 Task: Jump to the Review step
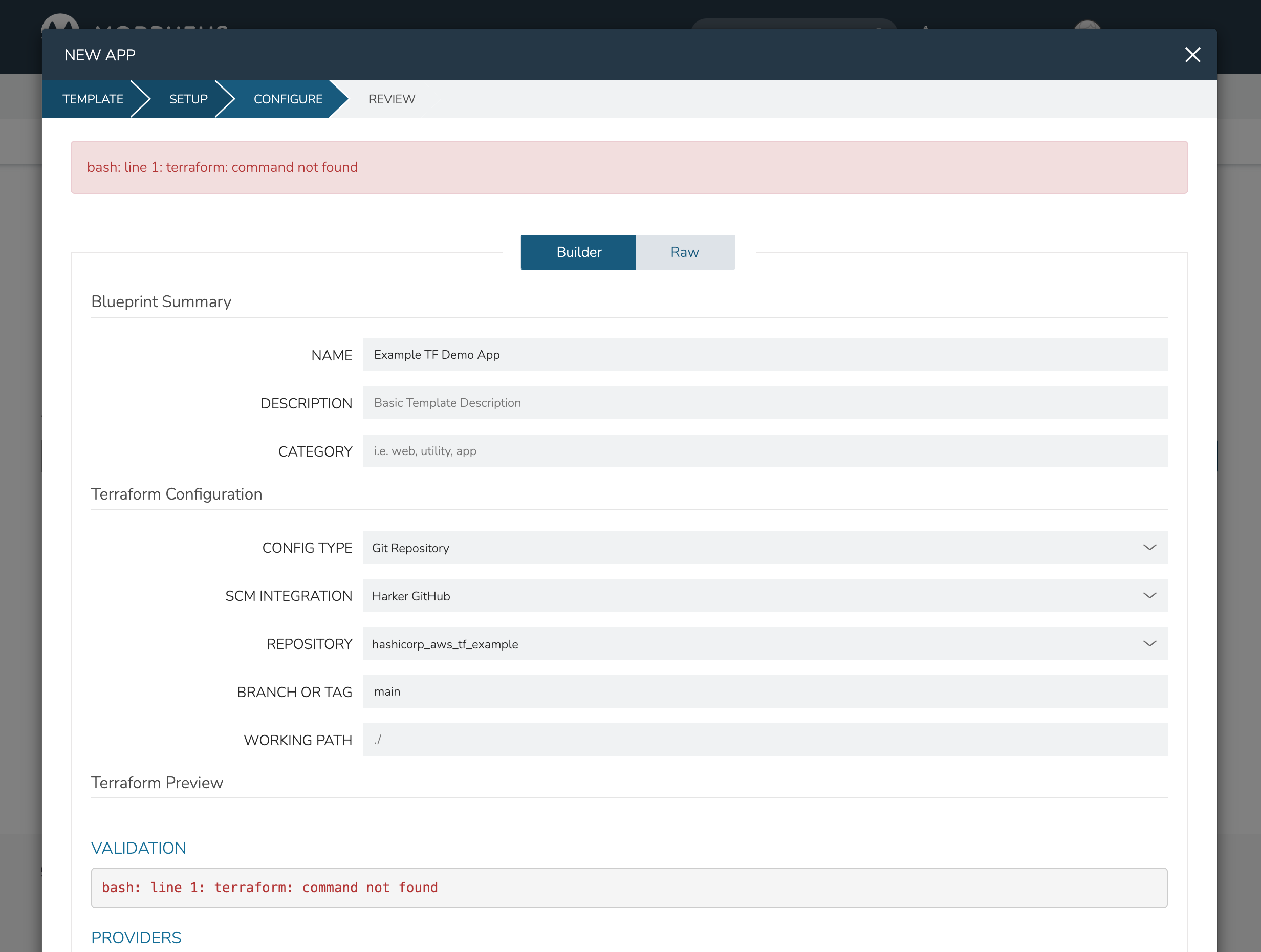(392, 99)
